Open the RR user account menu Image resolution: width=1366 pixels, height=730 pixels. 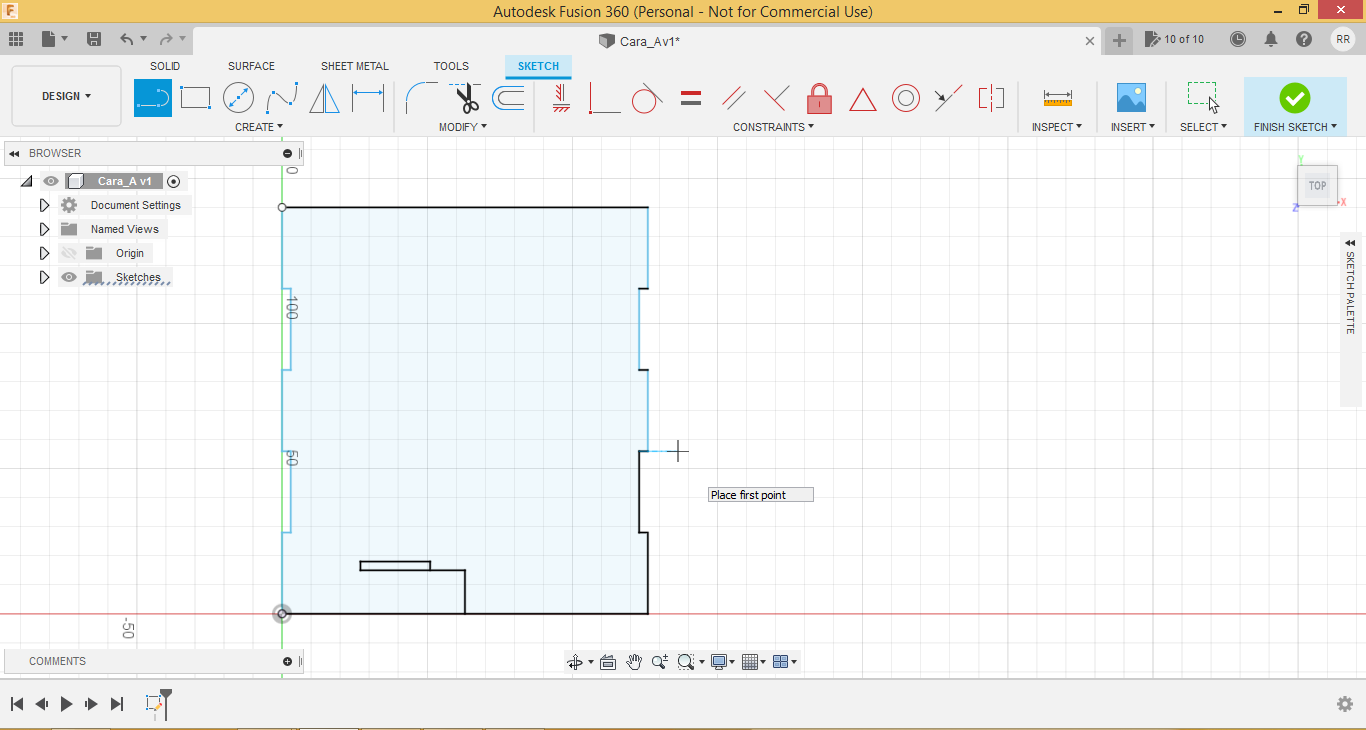pyautogui.click(x=1343, y=39)
